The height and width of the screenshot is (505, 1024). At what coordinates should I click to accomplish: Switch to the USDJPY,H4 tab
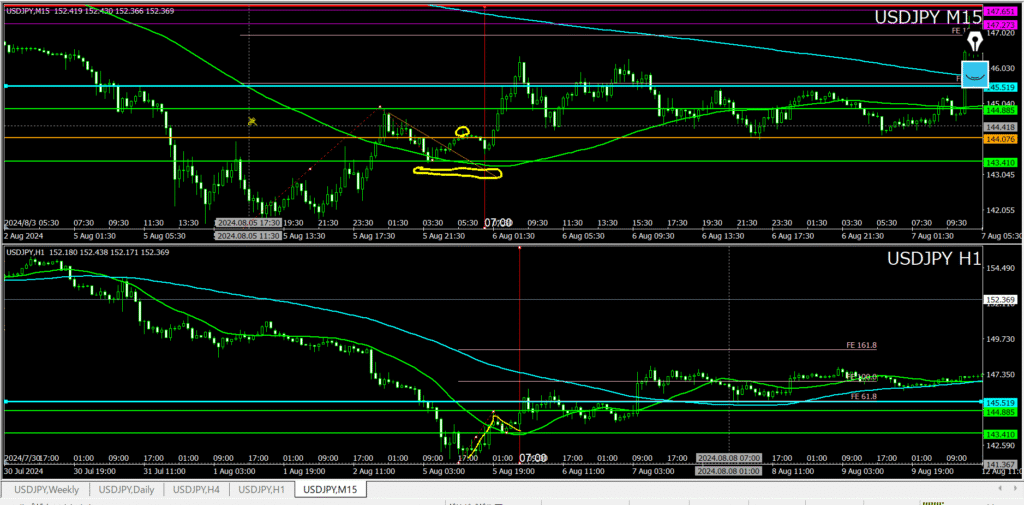(x=196, y=489)
